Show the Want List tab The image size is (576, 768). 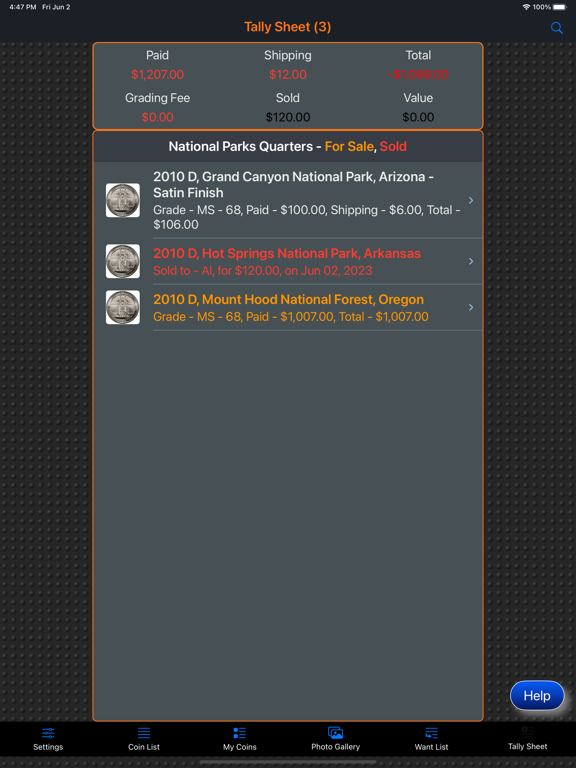(432, 739)
